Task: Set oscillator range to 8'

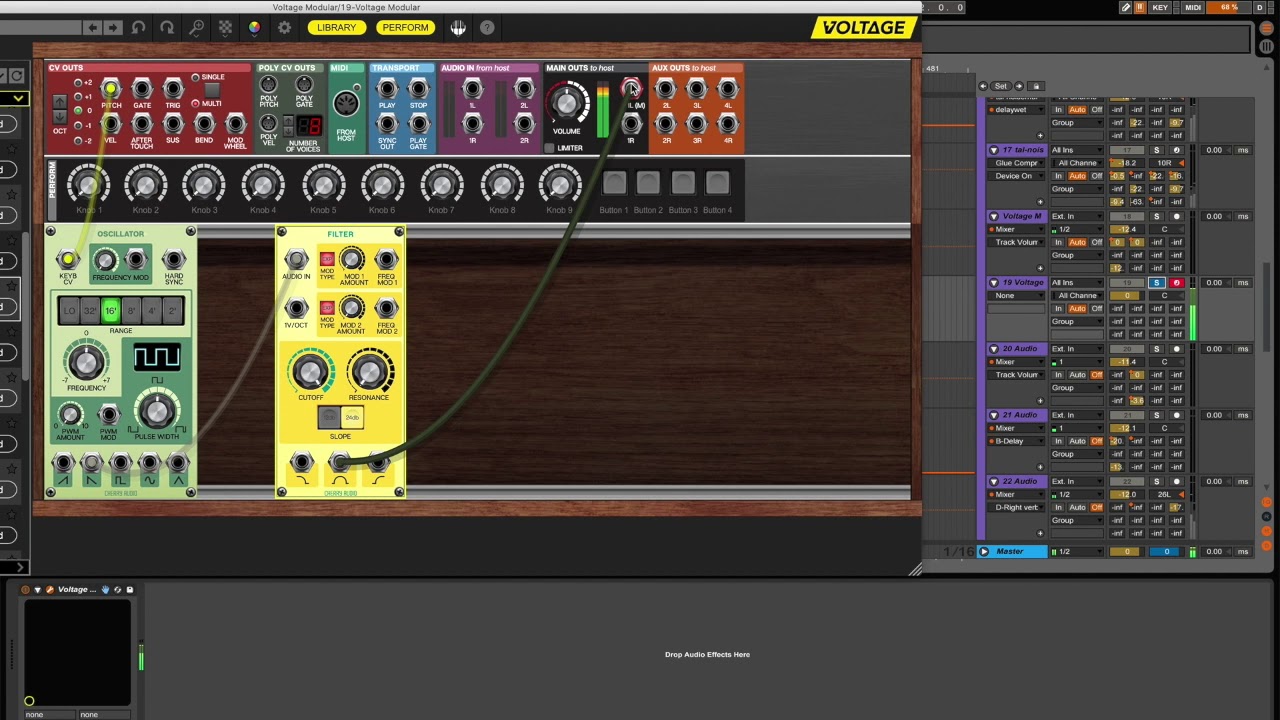Action: (131, 311)
